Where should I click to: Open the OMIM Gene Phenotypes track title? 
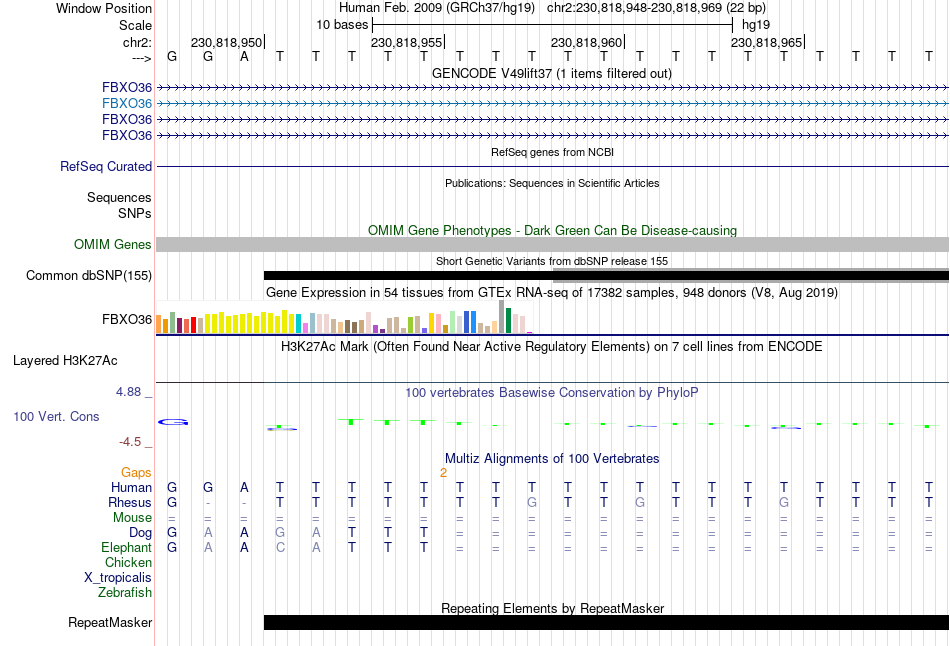pyautogui.click(x=552, y=230)
